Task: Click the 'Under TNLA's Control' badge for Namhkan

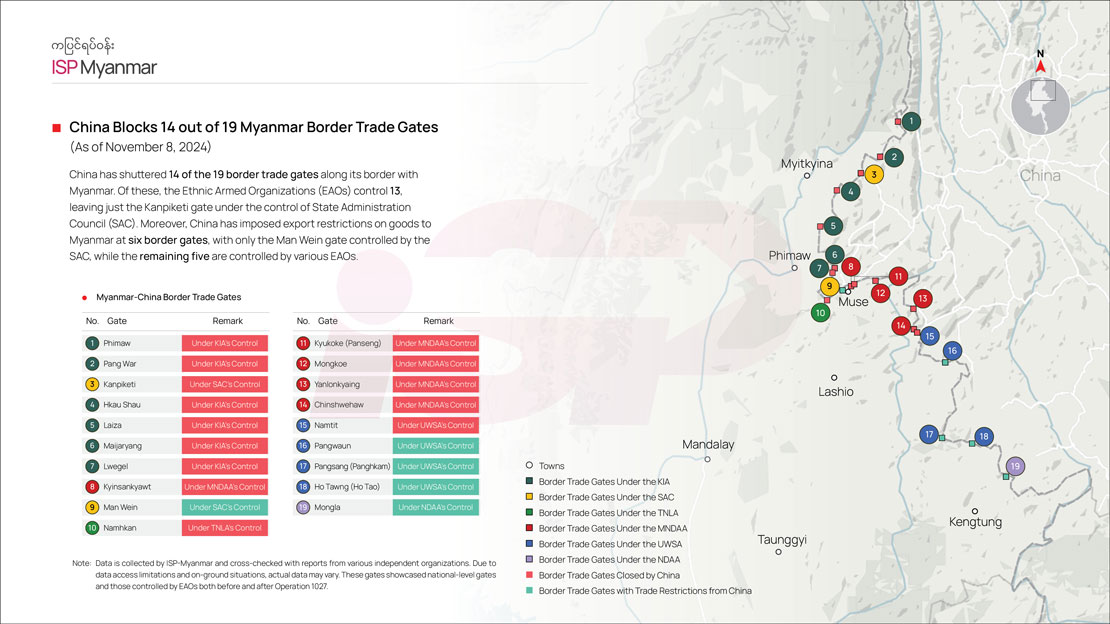Action: coord(225,528)
